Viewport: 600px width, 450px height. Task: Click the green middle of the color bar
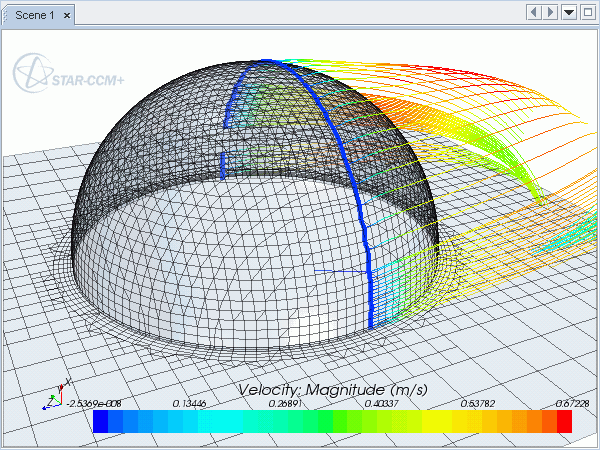tap(332, 422)
